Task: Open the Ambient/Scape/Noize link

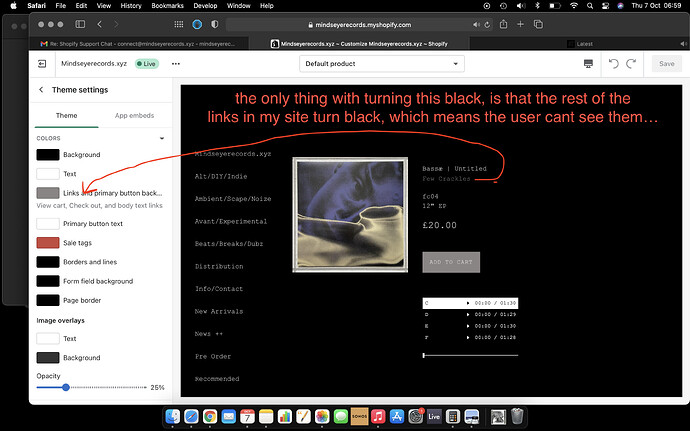Action: pyautogui.click(x=233, y=199)
